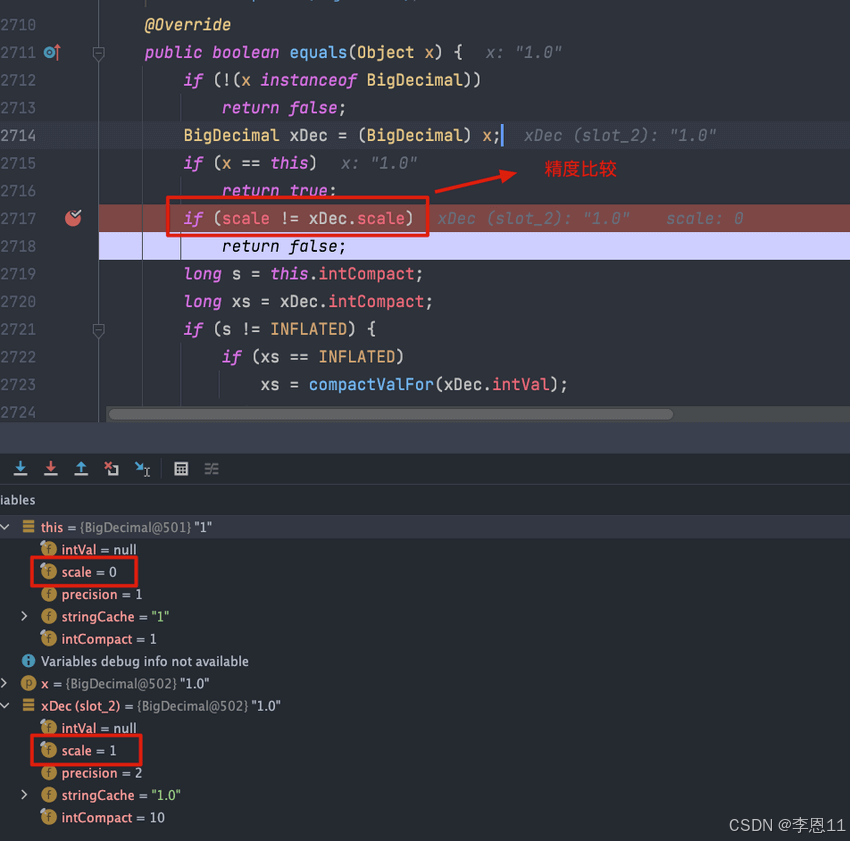Expand stringCache under xDec
The width and height of the screenshot is (850, 841).
coord(24,795)
